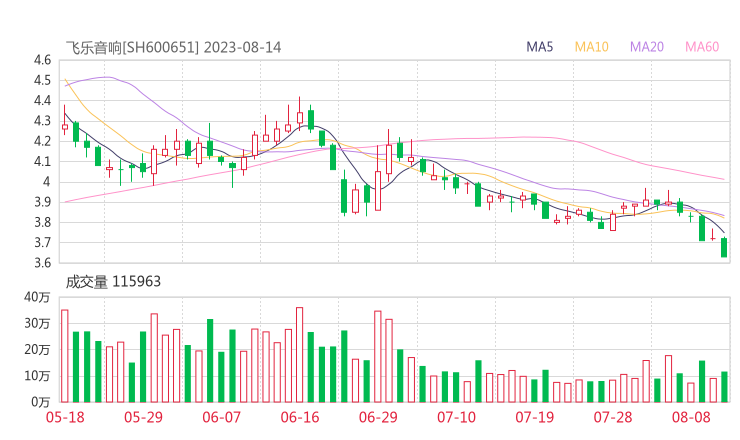Click the 3.8 price axis label

(42, 222)
